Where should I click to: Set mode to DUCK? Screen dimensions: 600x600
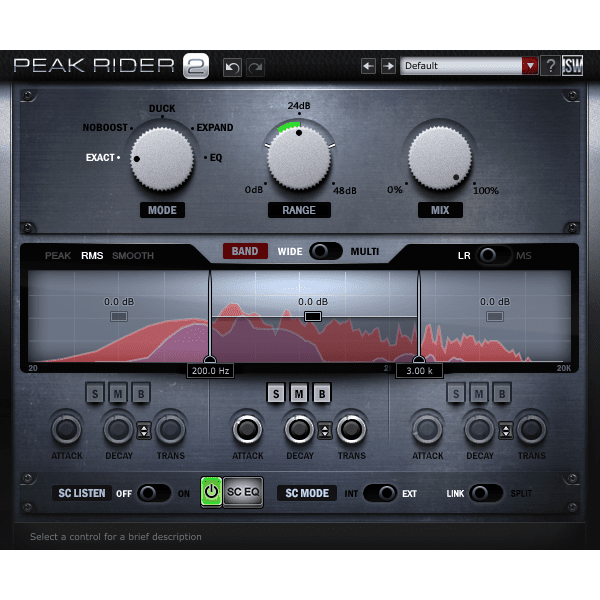point(162,109)
